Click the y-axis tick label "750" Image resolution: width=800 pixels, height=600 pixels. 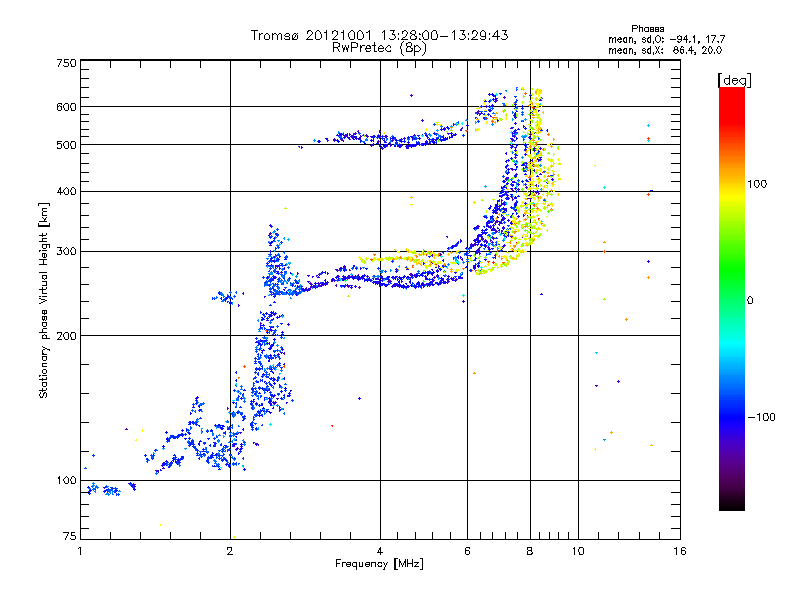(66, 63)
